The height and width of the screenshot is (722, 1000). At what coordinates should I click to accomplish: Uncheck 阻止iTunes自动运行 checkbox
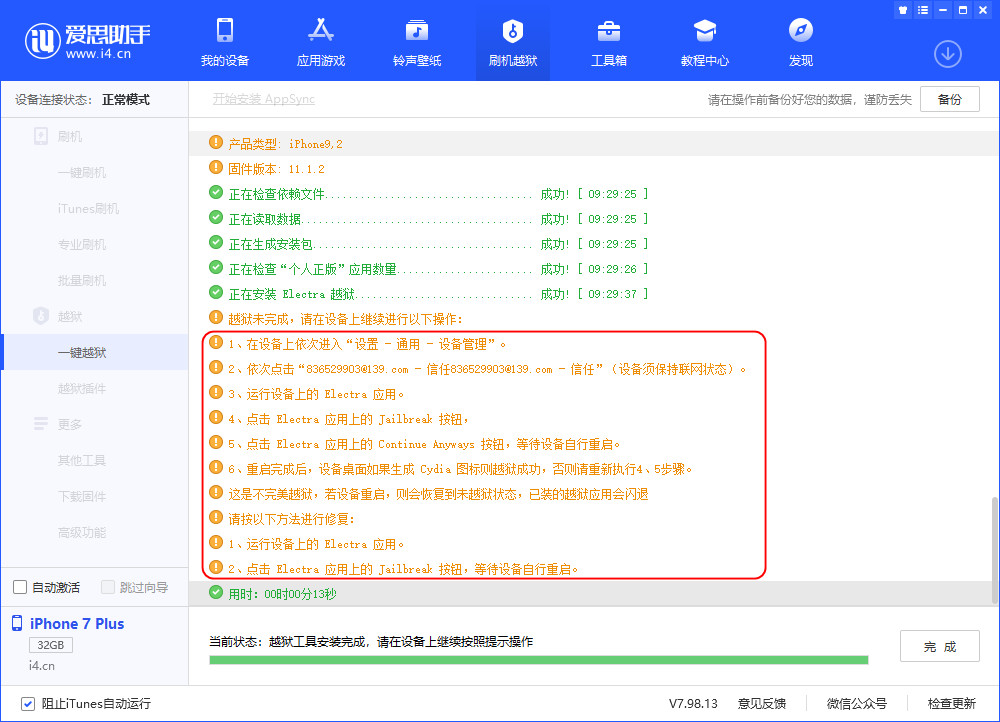pyautogui.click(x=27, y=704)
